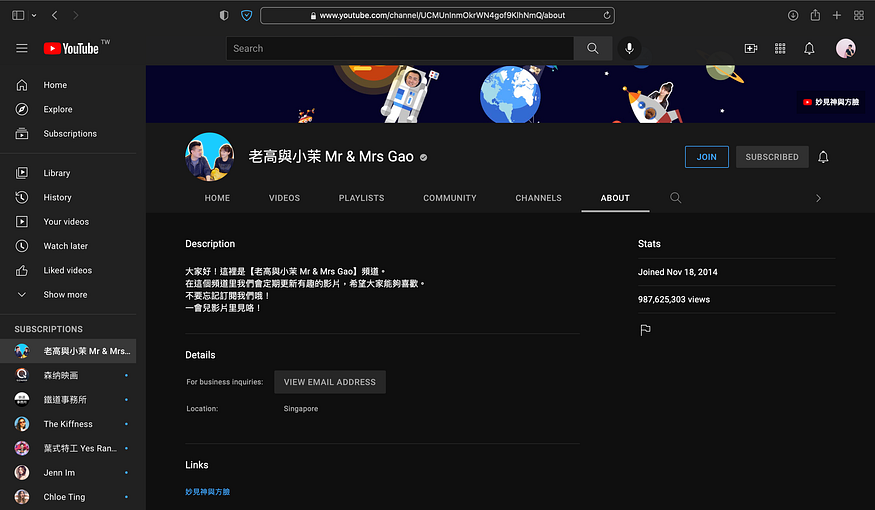Switch to the CHANNELS tab
Image resolution: width=875 pixels, height=510 pixels.
point(539,198)
